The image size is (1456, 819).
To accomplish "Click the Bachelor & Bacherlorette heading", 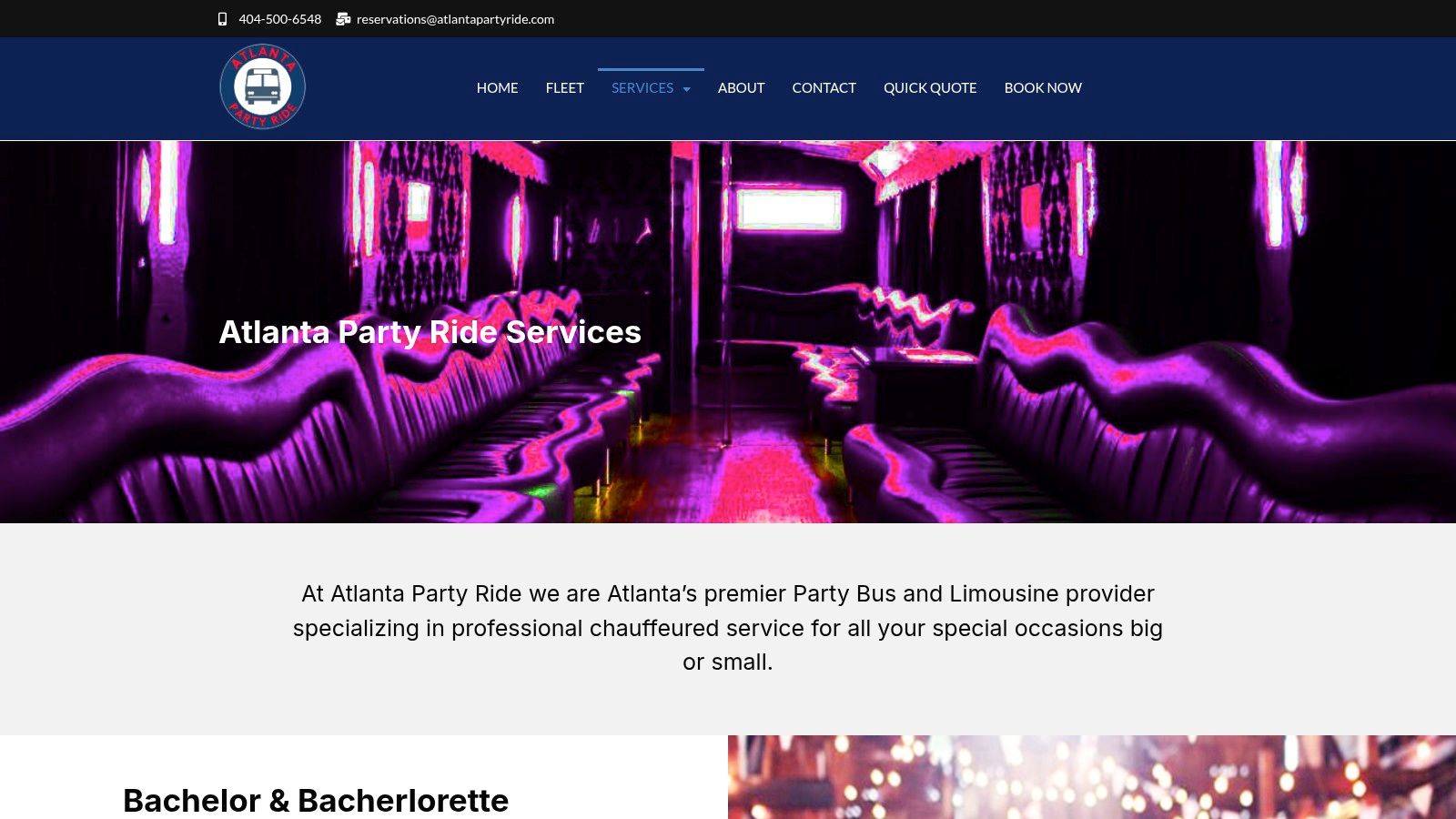I will tap(316, 801).
